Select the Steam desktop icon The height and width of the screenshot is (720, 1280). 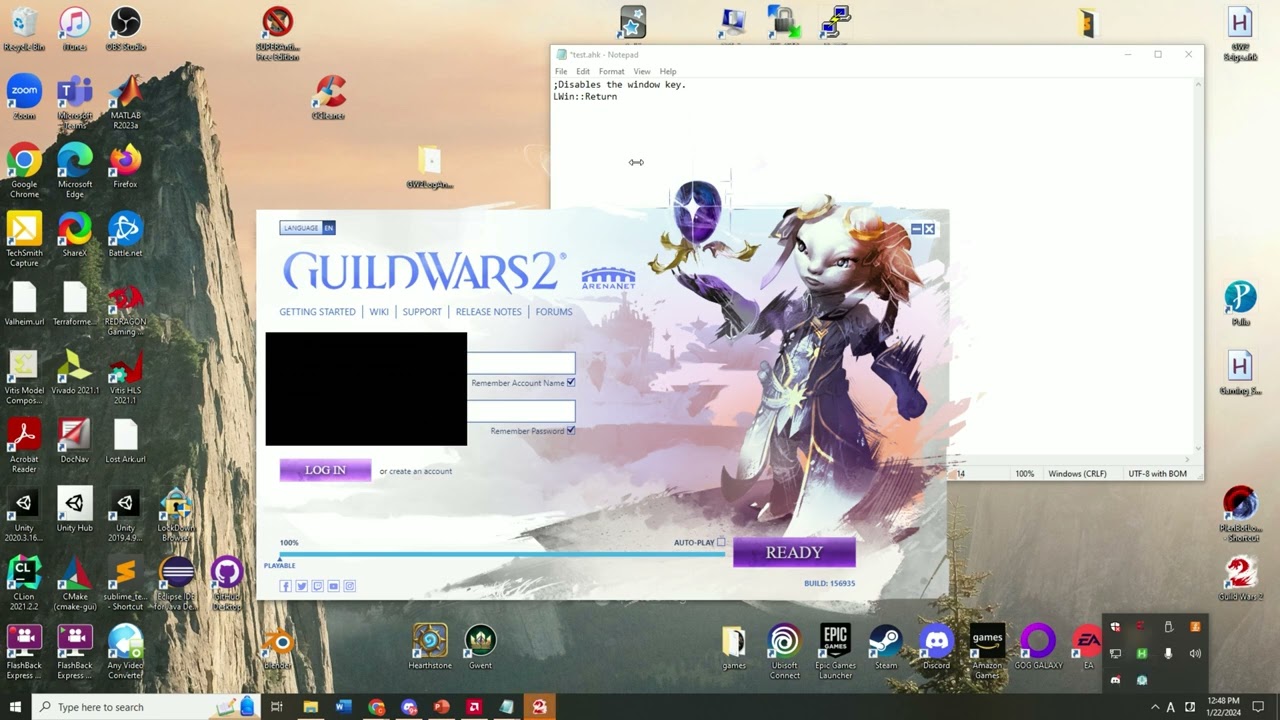pyautogui.click(x=886, y=647)
